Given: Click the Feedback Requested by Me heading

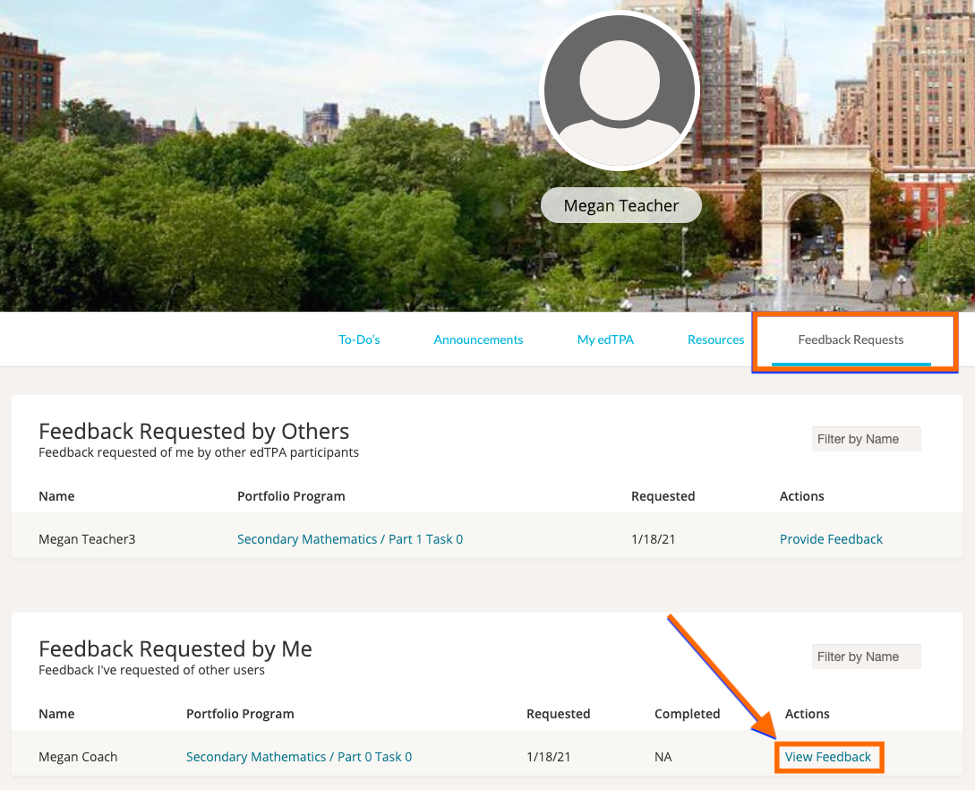Looking at the screenshot, I should [175, 649].
